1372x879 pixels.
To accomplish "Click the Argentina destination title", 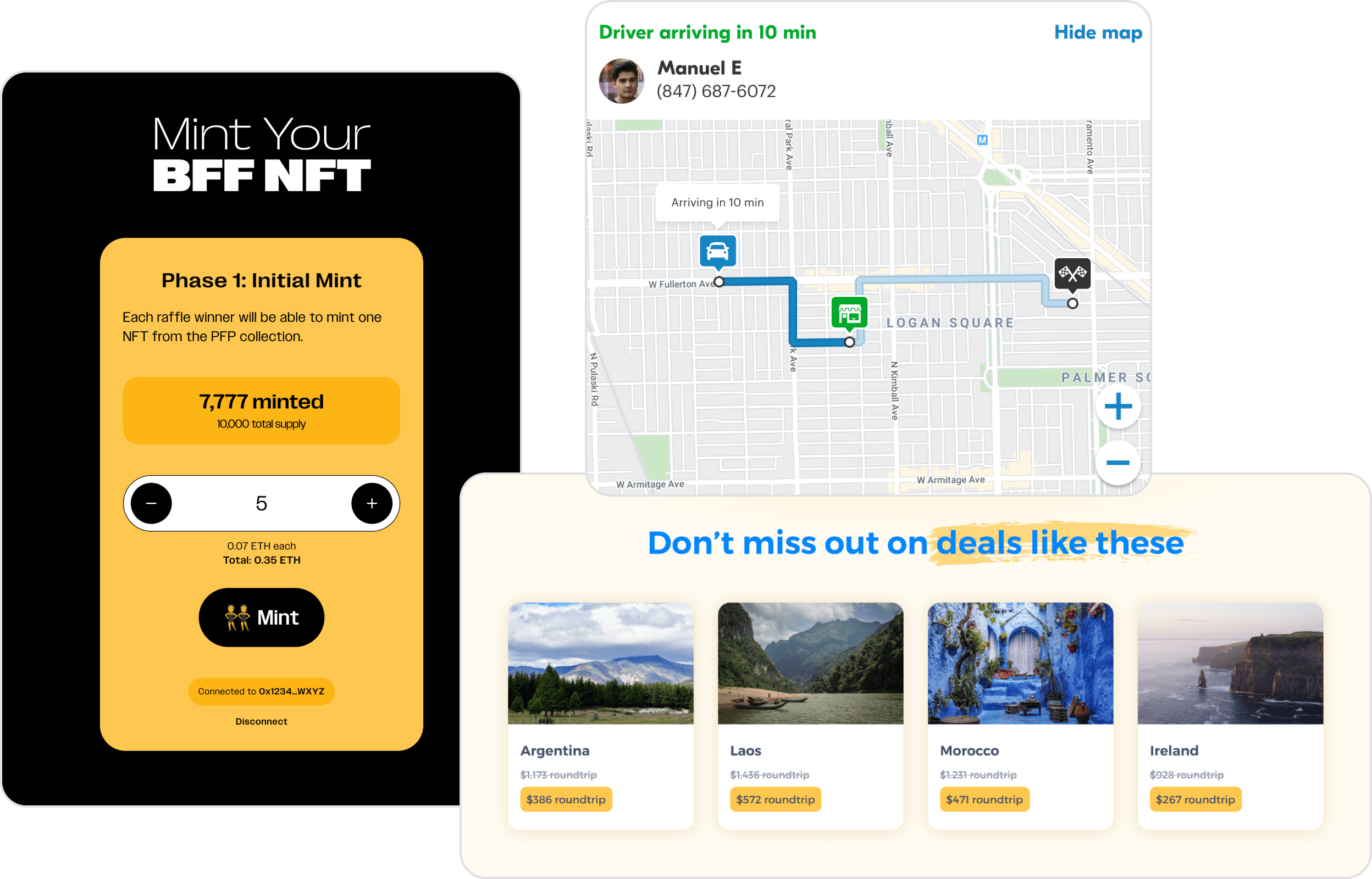I will [x=555, y=751].
